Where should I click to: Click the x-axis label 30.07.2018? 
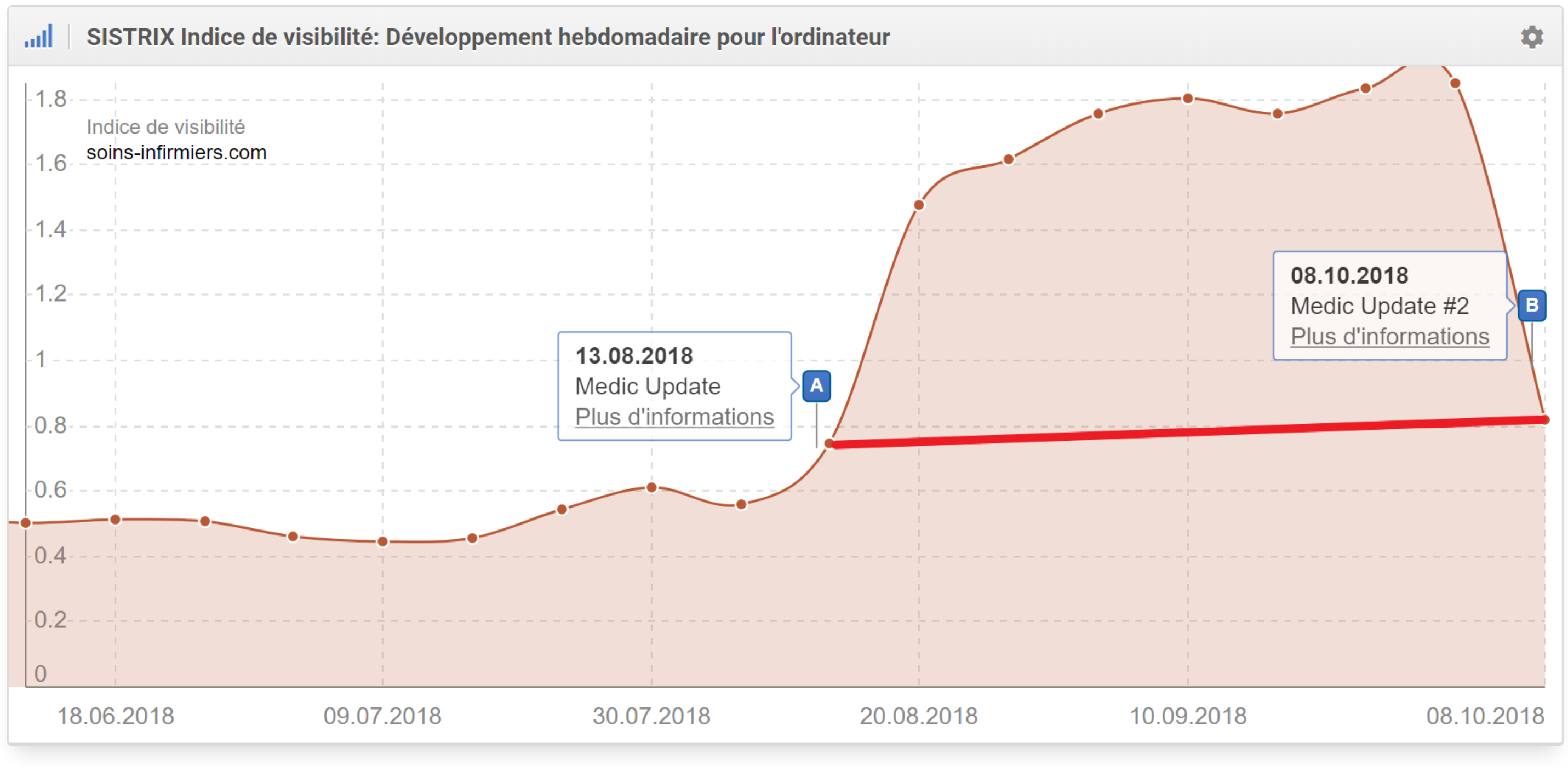pyautogui.click(x=651, y=716)
